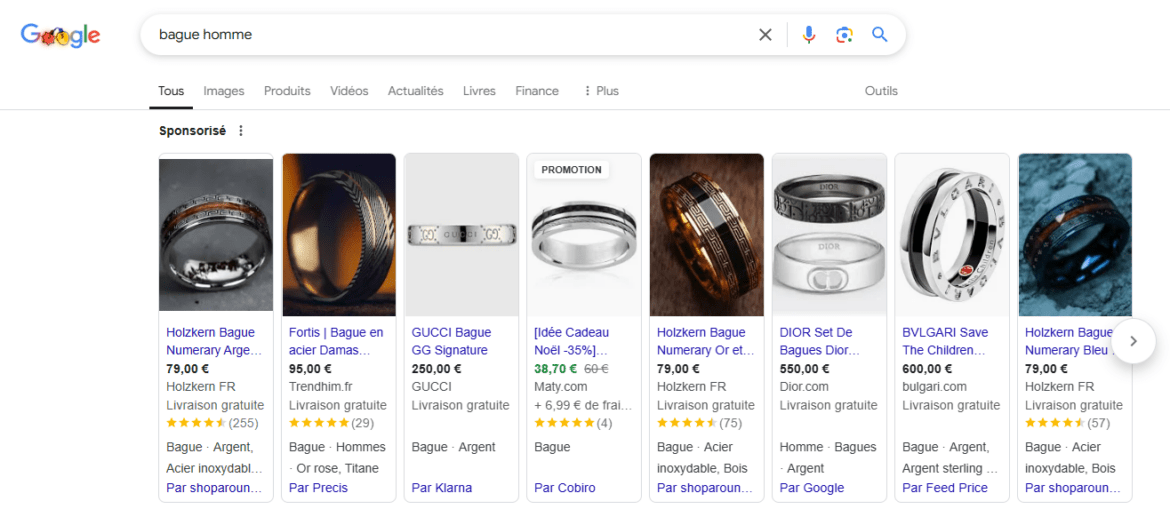Open link Idée Cadeau Noël -35%

click(572, 341)
